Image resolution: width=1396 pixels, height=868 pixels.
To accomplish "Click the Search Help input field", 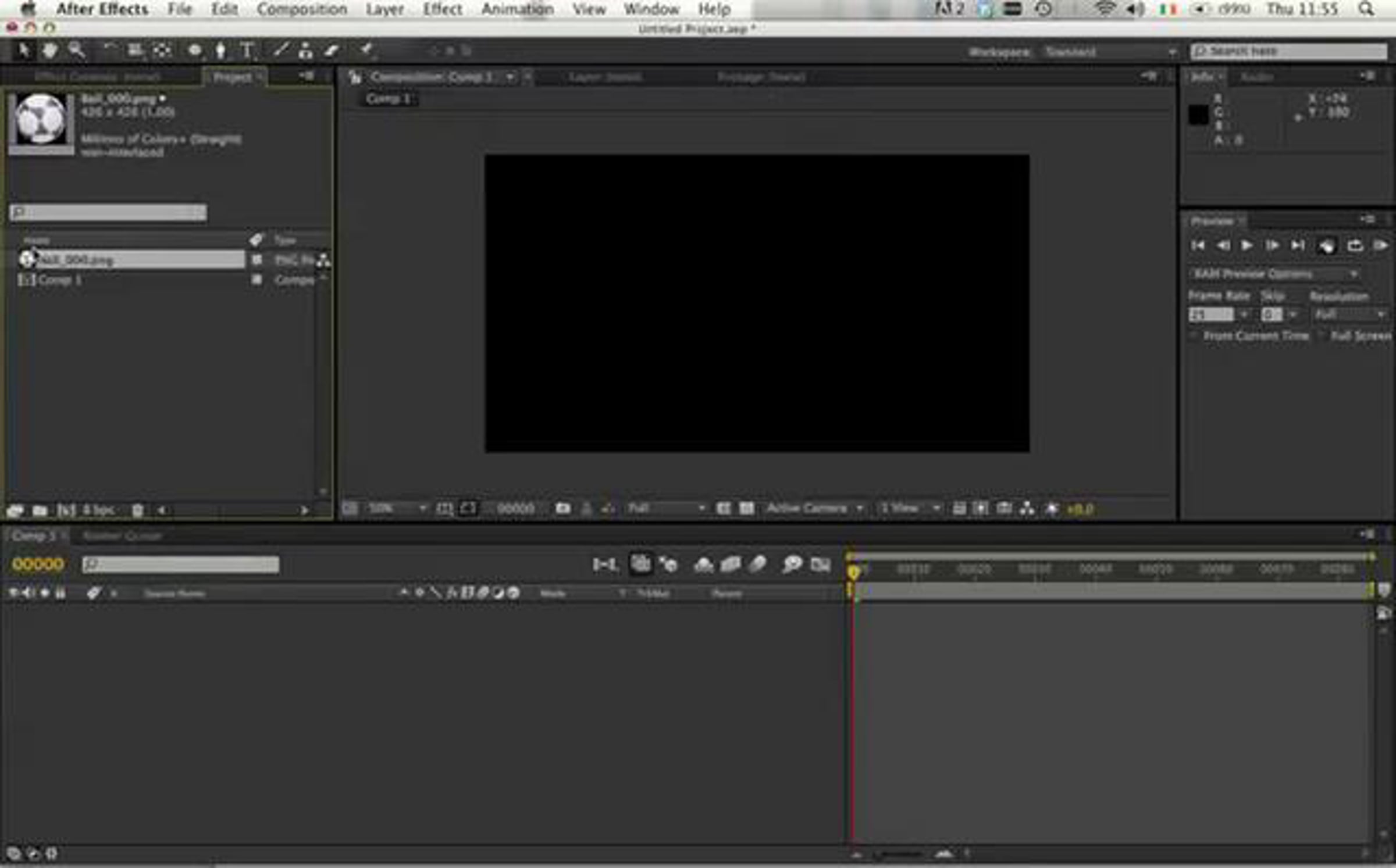I will coord(1288,51).
